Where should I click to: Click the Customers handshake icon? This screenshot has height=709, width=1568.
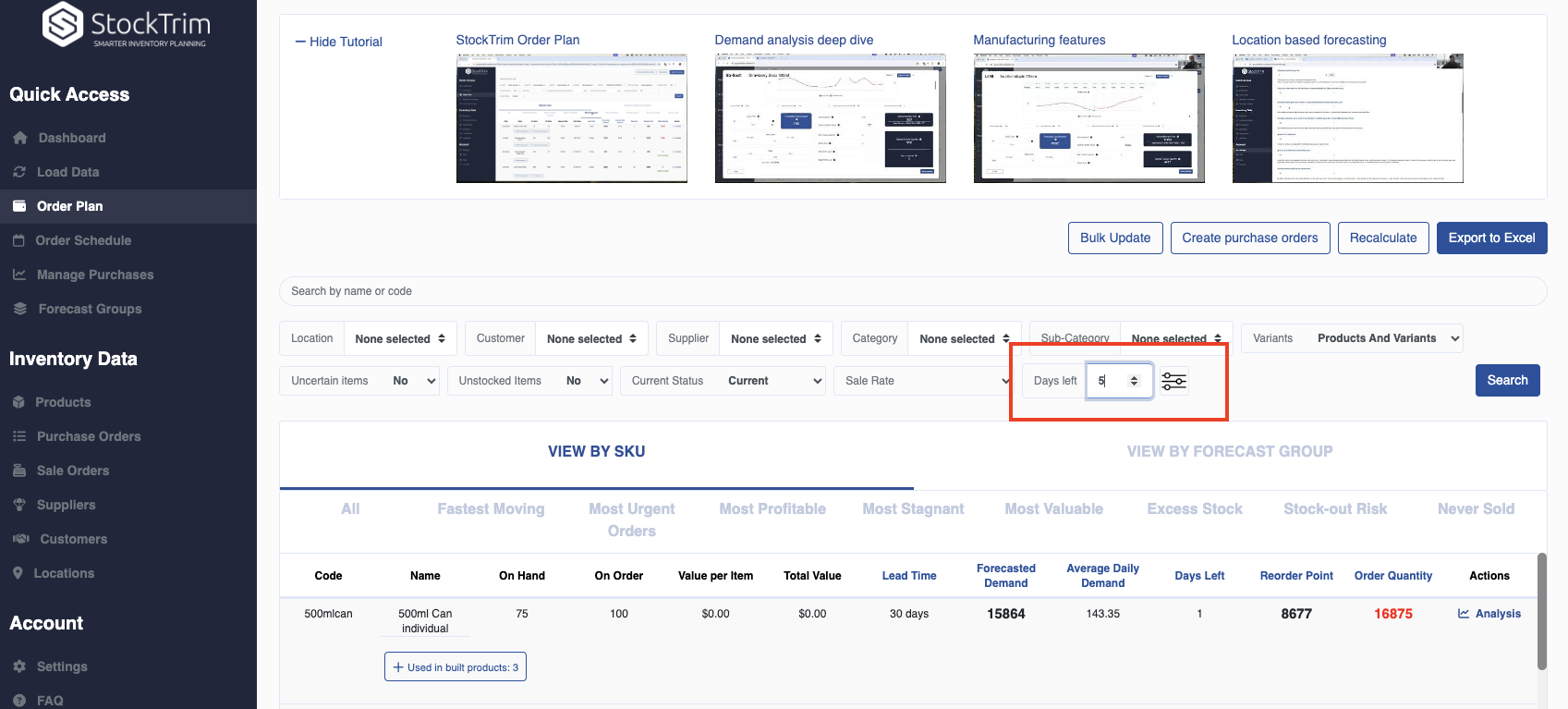click(x=21, y=539)
